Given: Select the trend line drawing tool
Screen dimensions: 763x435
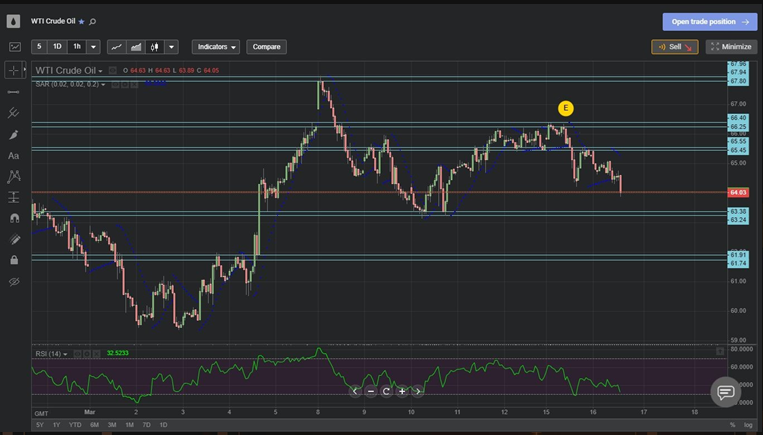Looking at the screenshot, I should 14,91.
